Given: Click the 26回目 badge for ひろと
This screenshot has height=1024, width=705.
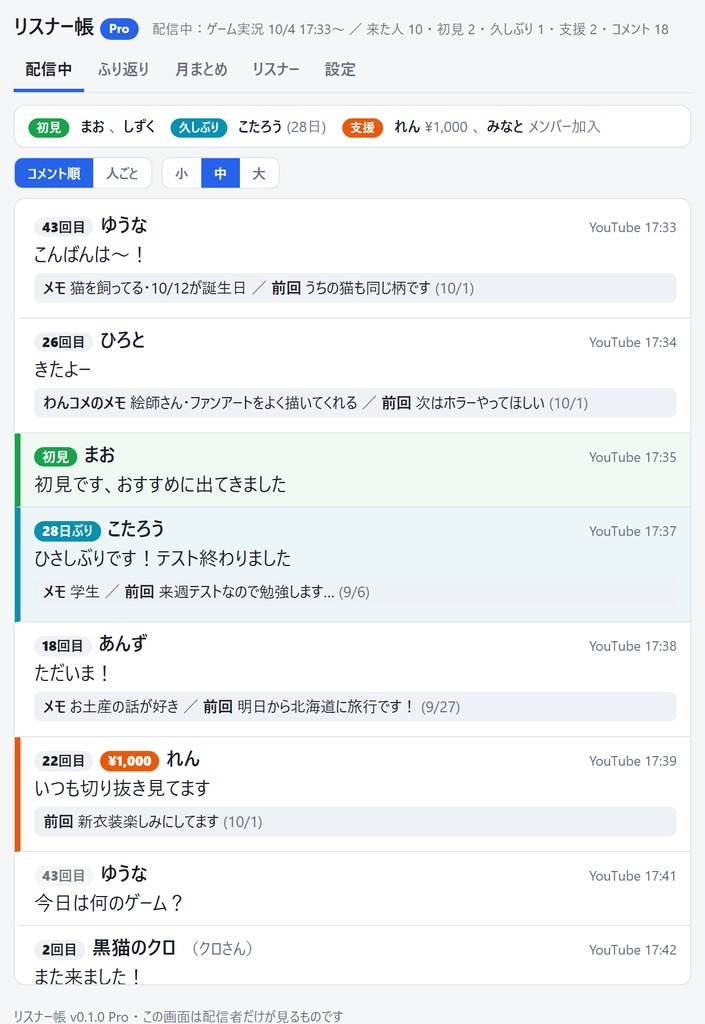Looking at the screenshot, I should (x=64, y=342).
